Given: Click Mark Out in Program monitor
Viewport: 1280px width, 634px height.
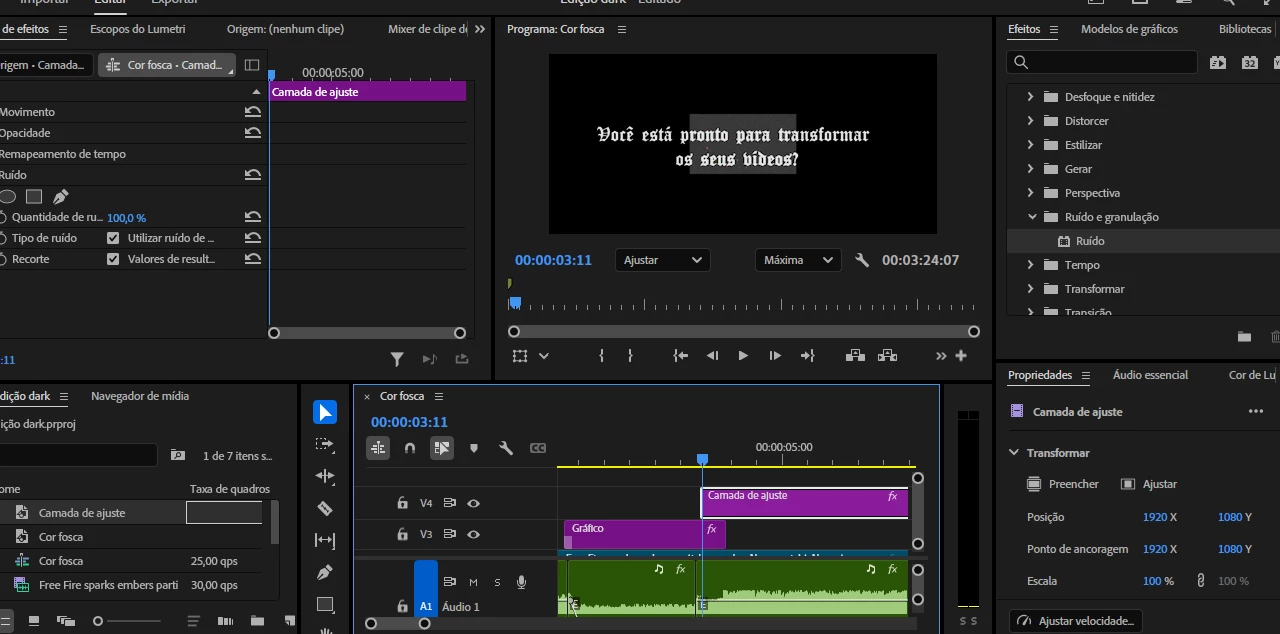Looking at the screenshot, I should (630, 355).
